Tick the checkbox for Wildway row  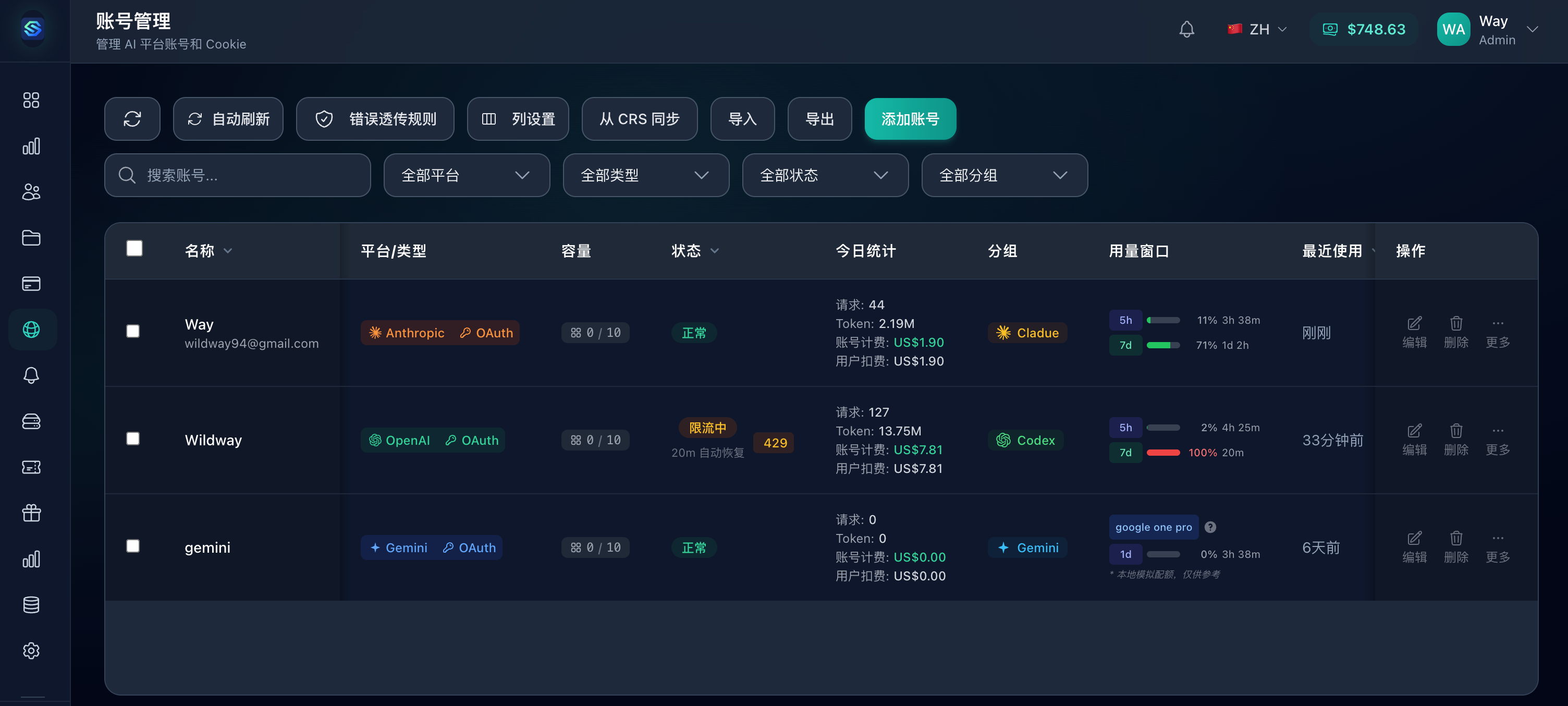pos(133,438)
